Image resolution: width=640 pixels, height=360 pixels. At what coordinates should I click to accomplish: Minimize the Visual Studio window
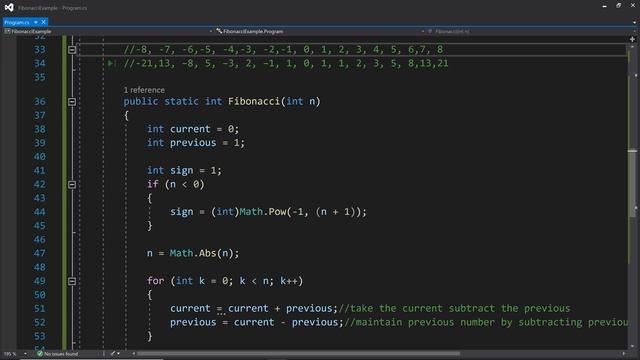[x=604, y=6]
